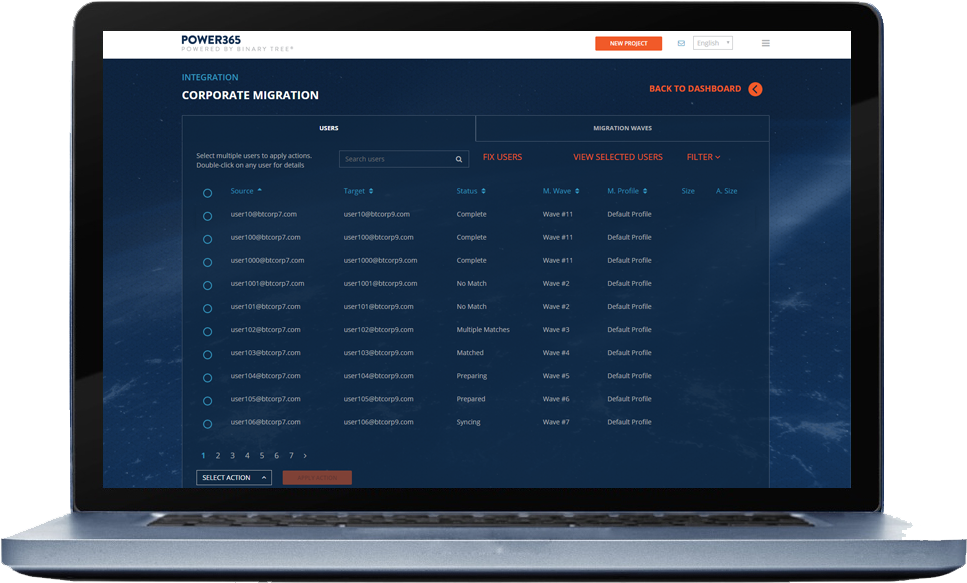Open the English language dropdown
The image size is (967, 583).
pos(713,44)
